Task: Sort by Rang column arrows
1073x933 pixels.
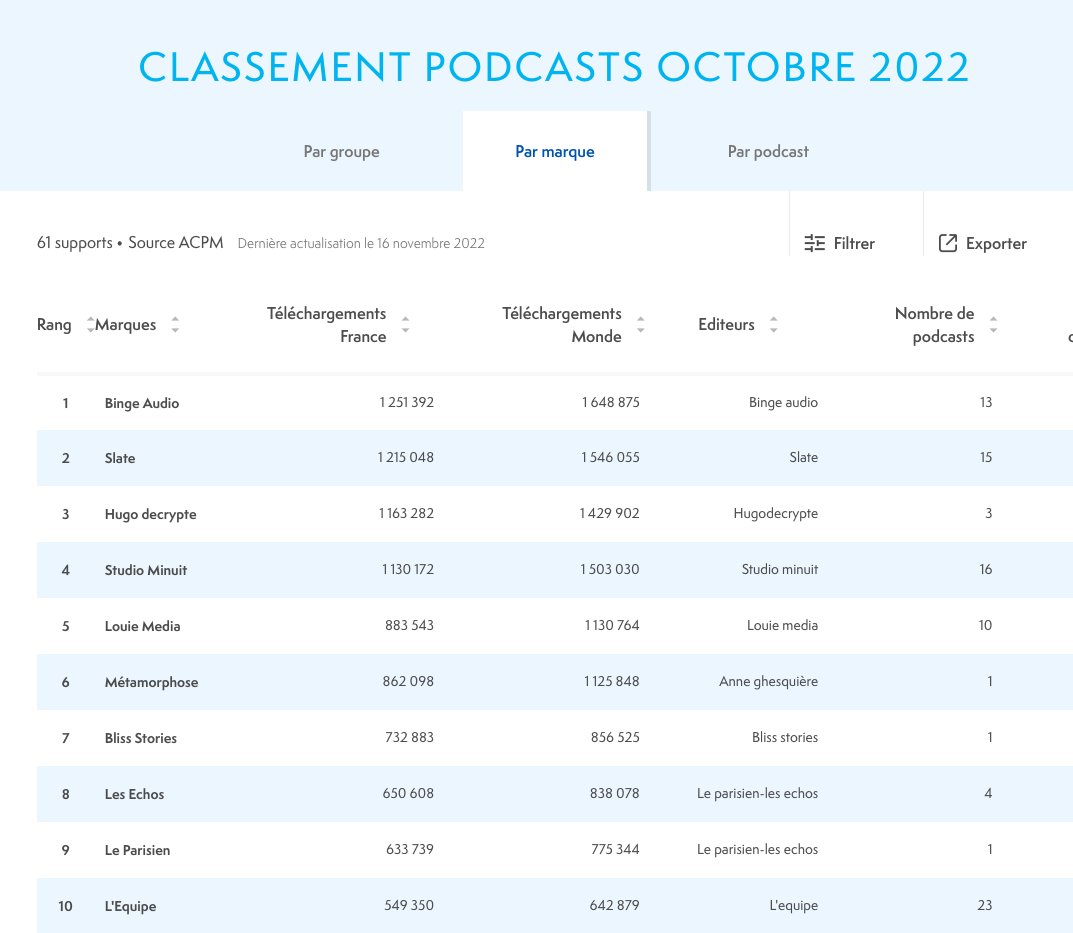Action: [x=90, y=324]
